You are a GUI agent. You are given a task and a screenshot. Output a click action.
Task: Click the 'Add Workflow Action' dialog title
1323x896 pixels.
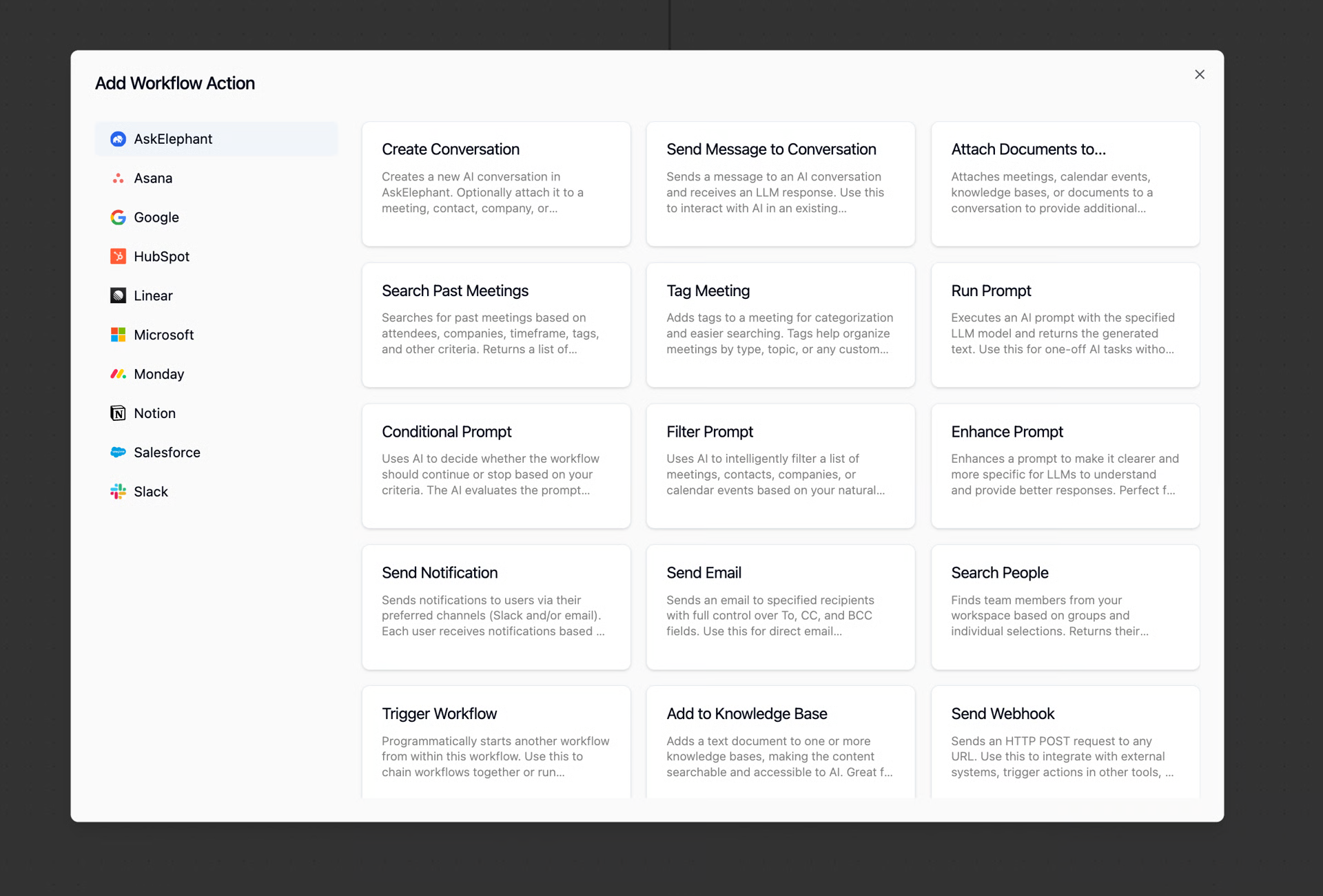click(175, 83)
